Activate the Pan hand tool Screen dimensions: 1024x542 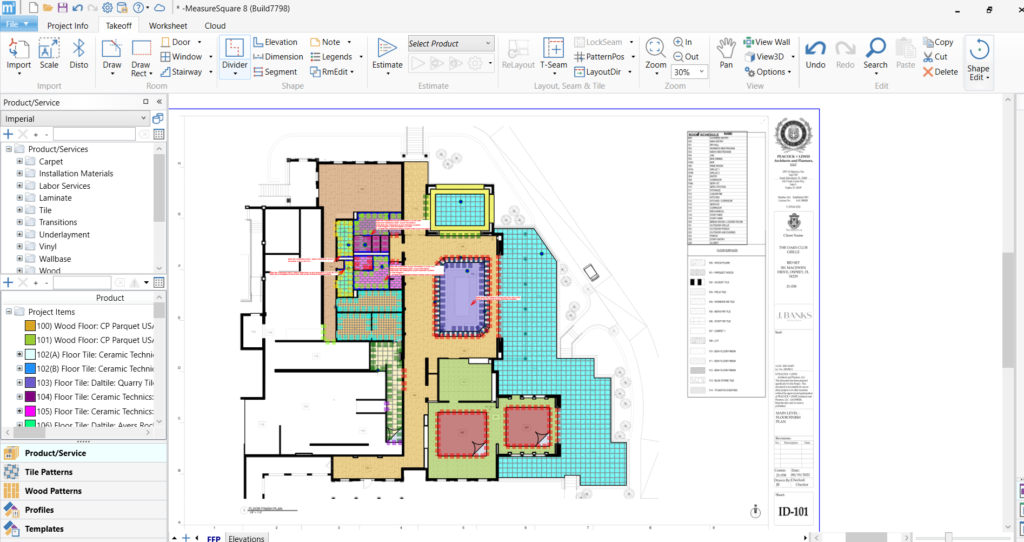(x=726, y=54)
